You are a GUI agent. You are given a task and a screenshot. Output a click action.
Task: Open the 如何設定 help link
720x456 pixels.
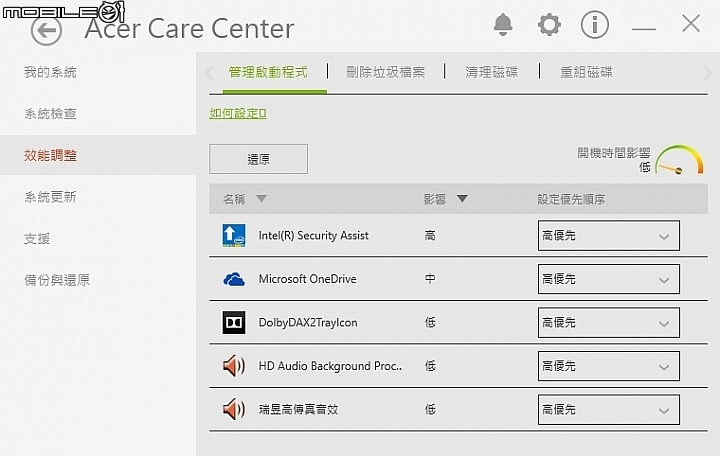(238, 113)
